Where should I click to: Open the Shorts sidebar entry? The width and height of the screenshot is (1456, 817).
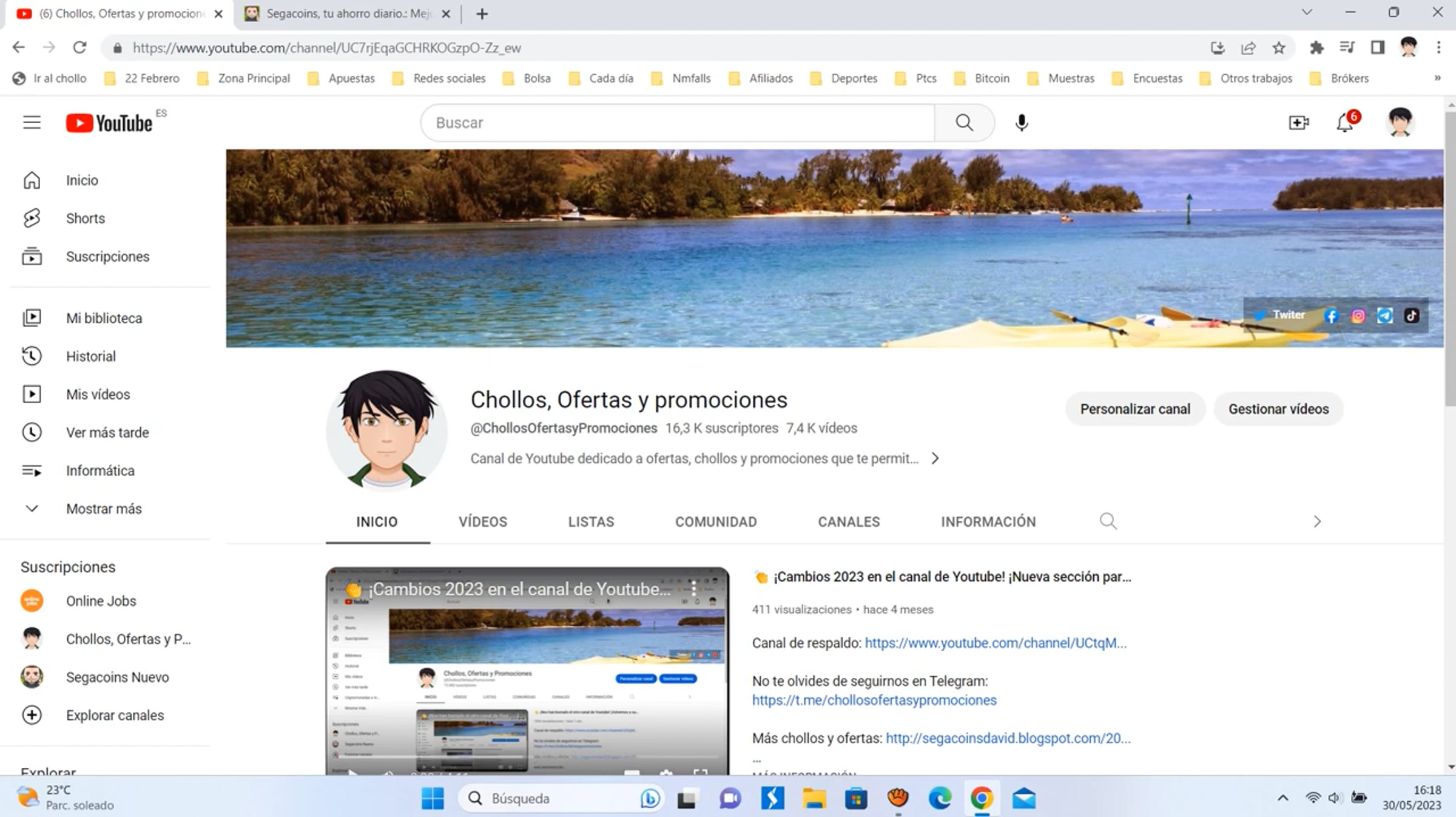(x=85, y=218)
